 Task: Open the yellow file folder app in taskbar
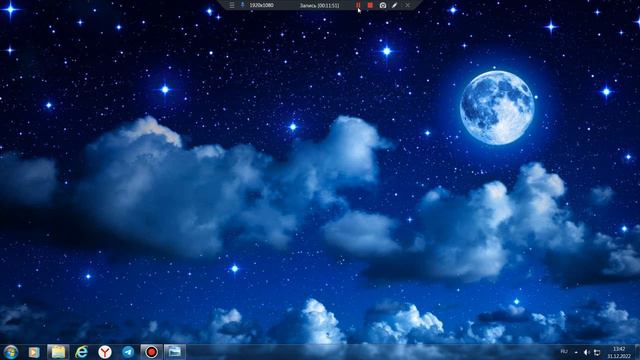click(58, 352)
